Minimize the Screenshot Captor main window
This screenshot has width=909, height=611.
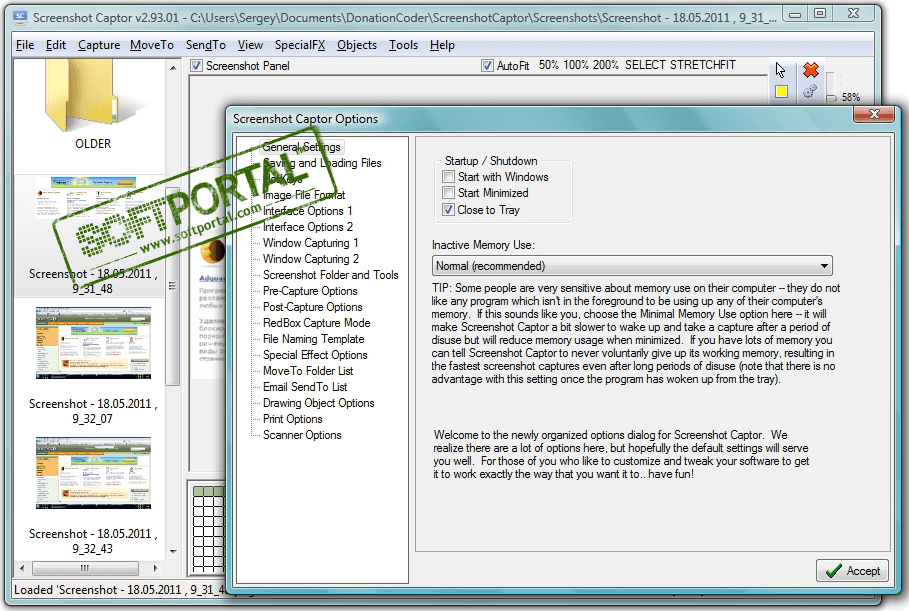coord(795,13)
